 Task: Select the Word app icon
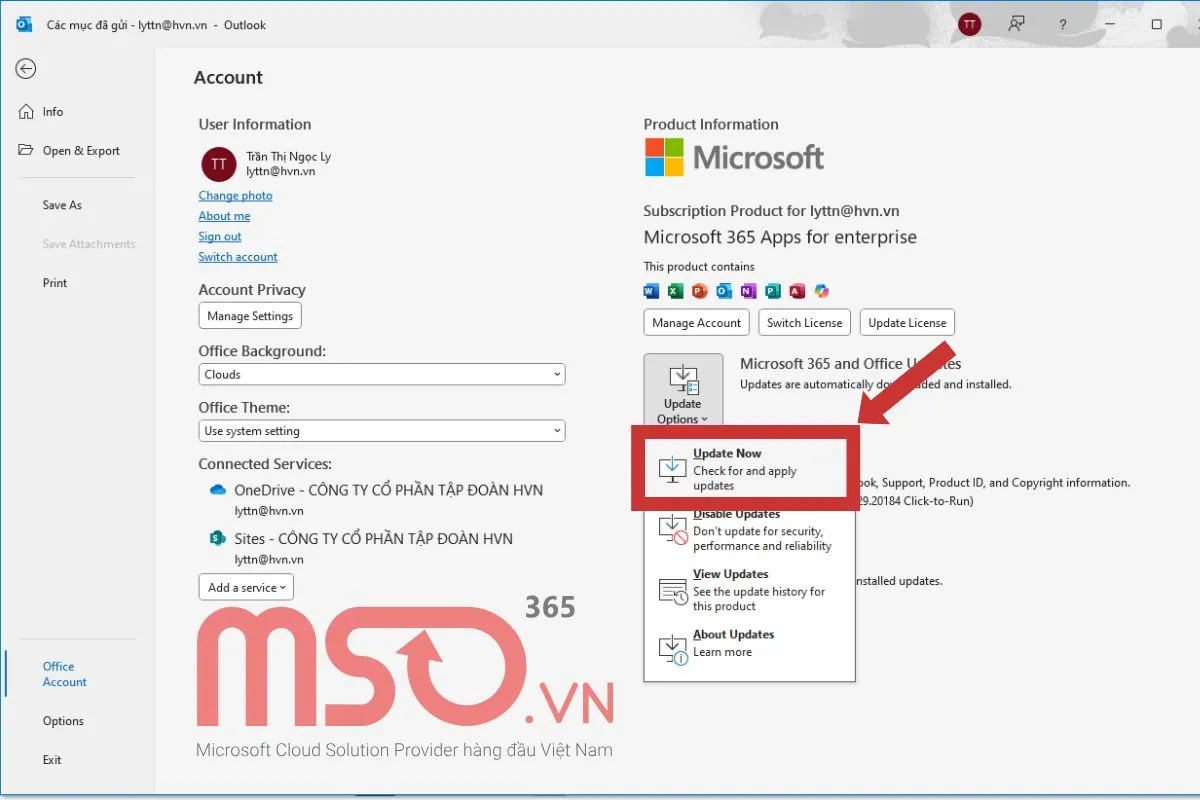click(x=651, y=290)
